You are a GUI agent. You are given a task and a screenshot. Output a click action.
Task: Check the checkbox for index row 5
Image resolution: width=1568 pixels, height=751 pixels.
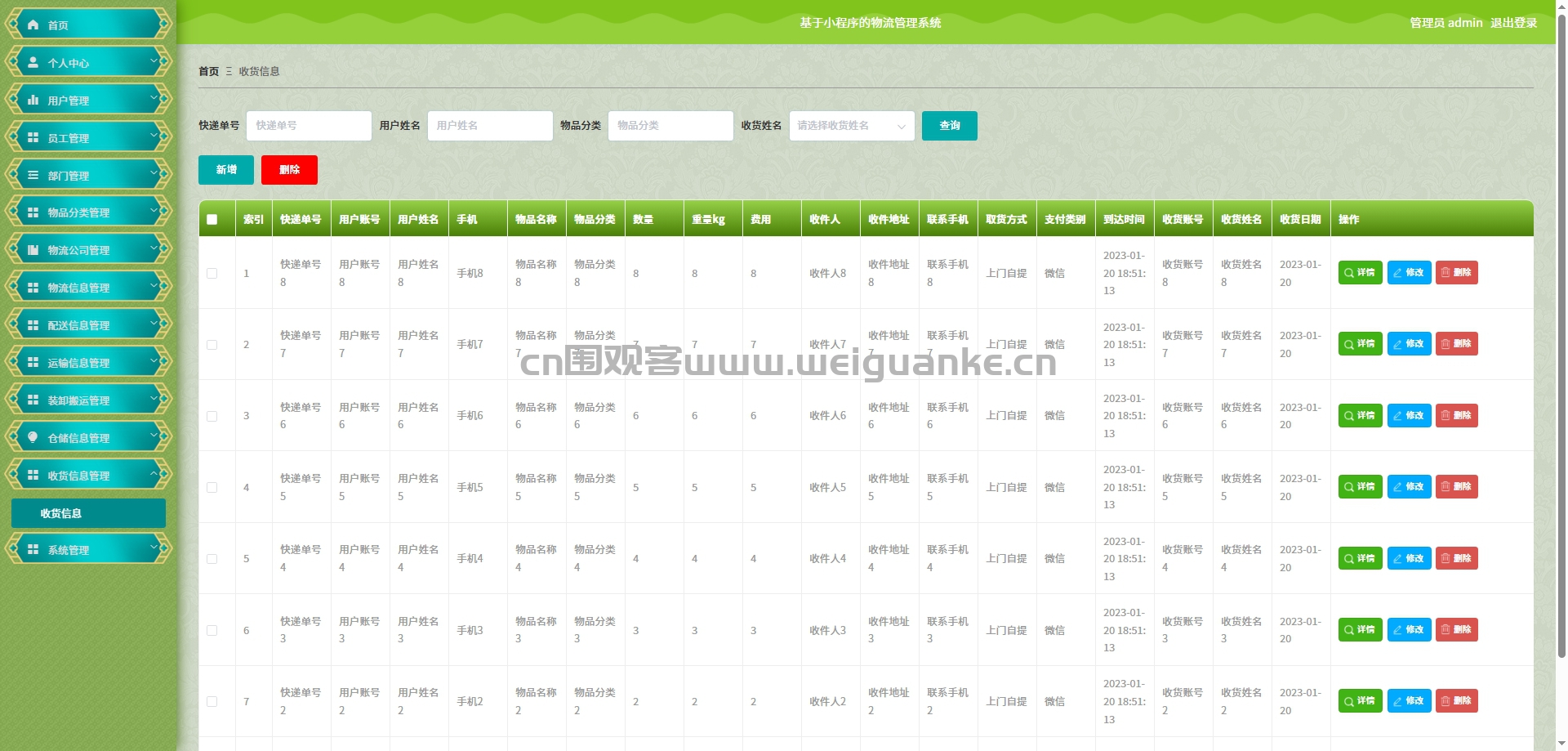click(212, 559)
